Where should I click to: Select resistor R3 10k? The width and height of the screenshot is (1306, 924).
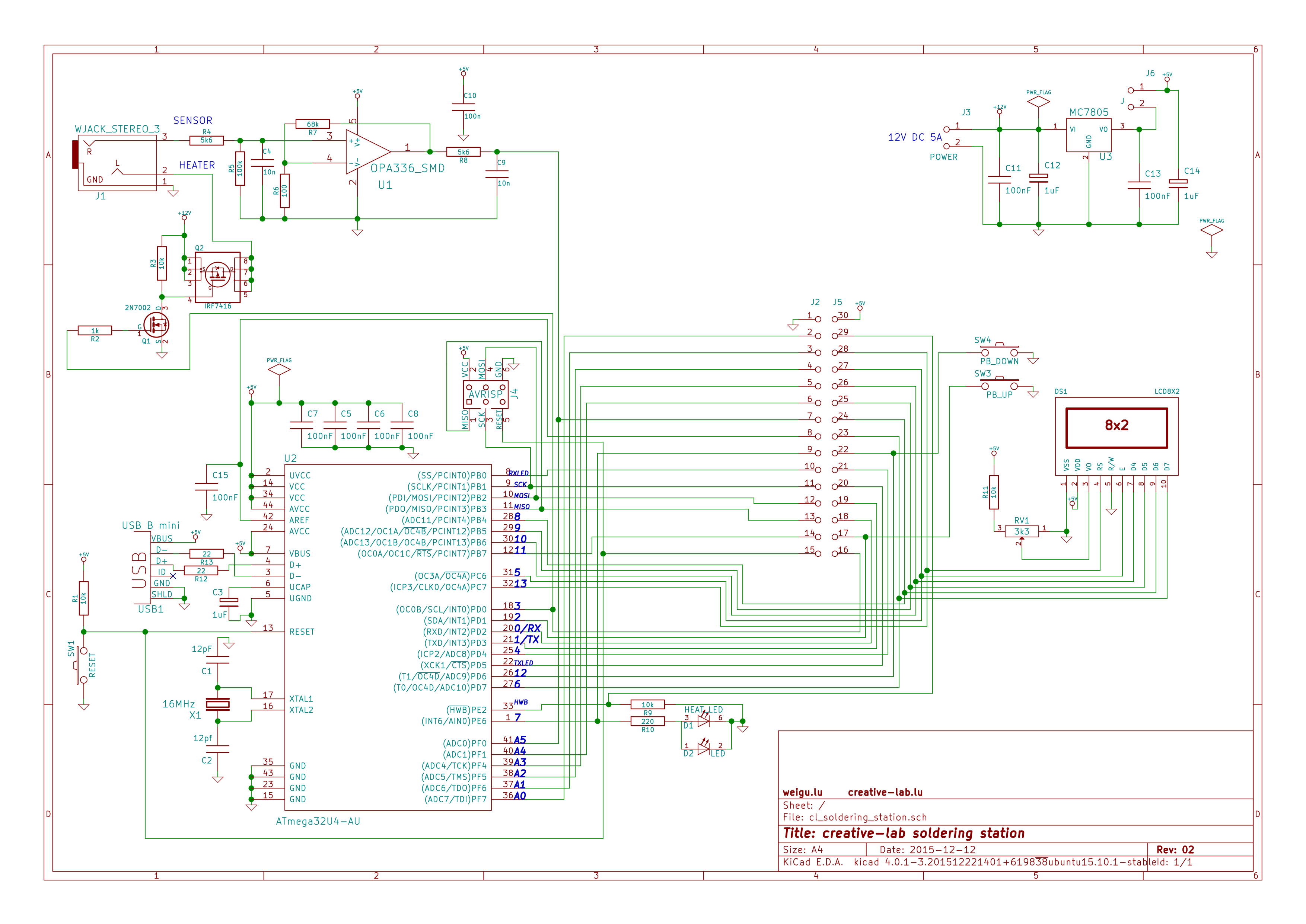162,263
